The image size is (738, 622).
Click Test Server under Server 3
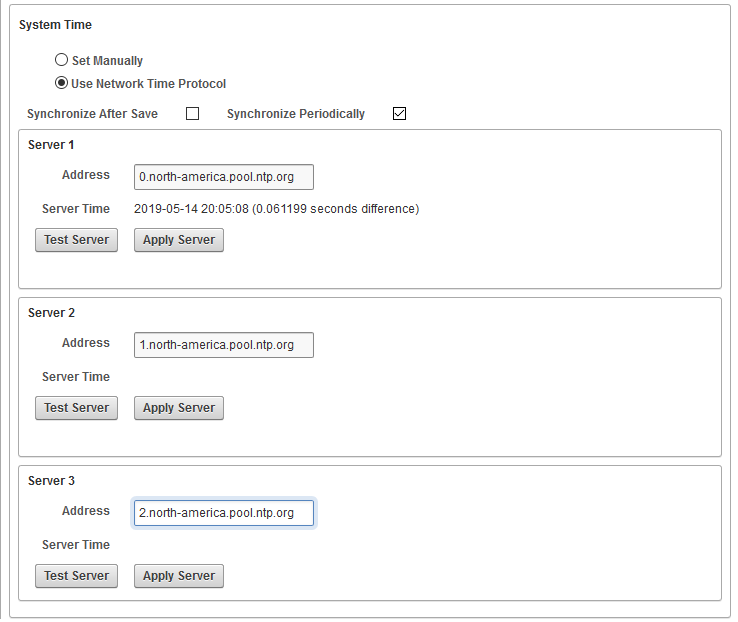[x=76, y=576]
